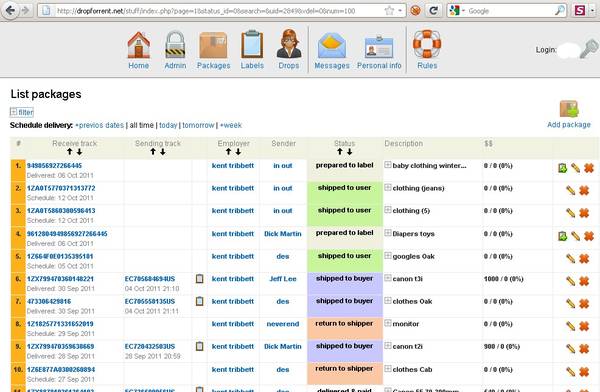This screenshot has width=600, height=392.
Task: Open the Home page icon
Action: point(139,45)
